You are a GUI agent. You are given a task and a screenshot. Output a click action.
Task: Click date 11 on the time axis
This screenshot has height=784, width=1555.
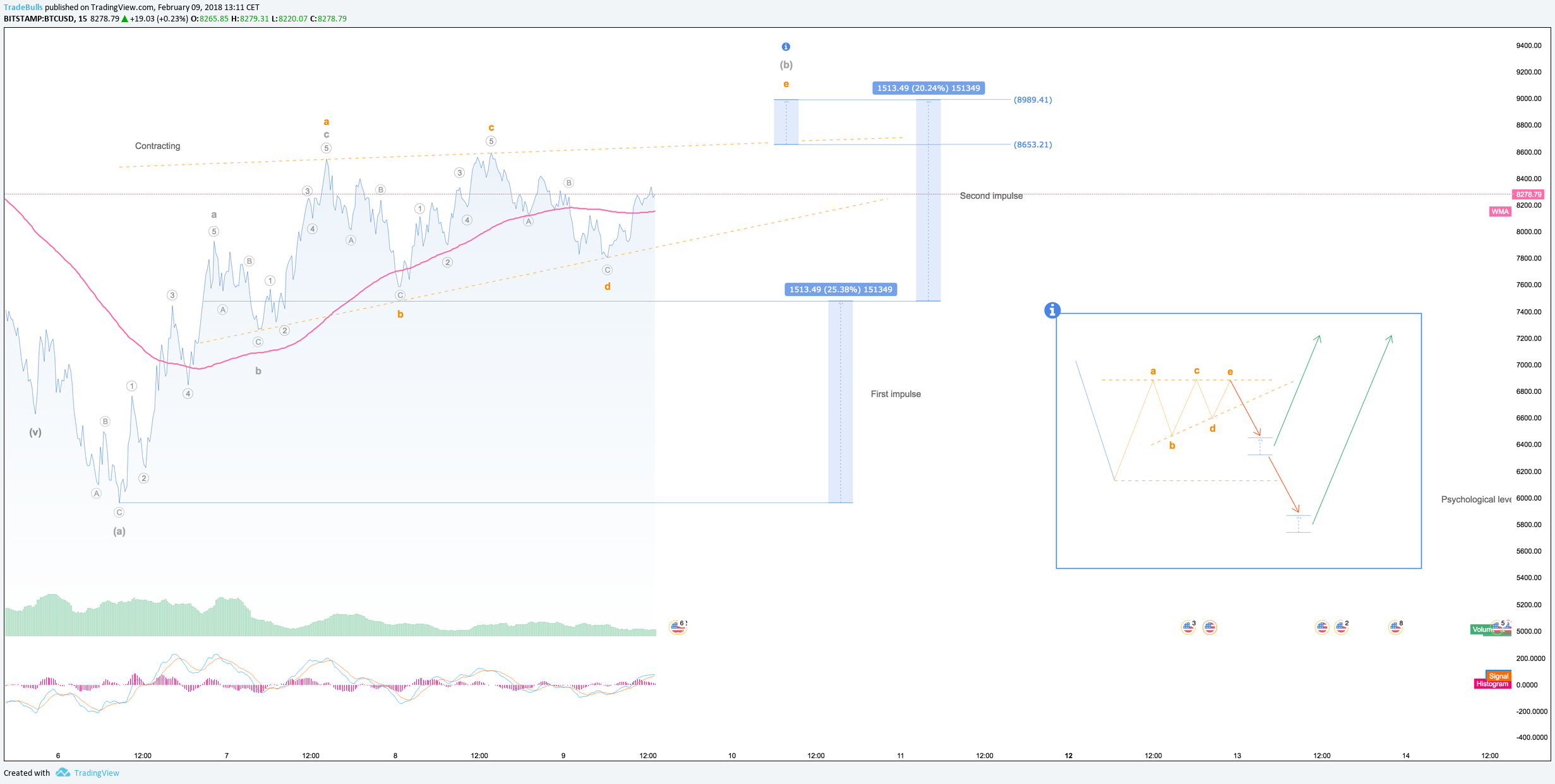coord(901,756)
